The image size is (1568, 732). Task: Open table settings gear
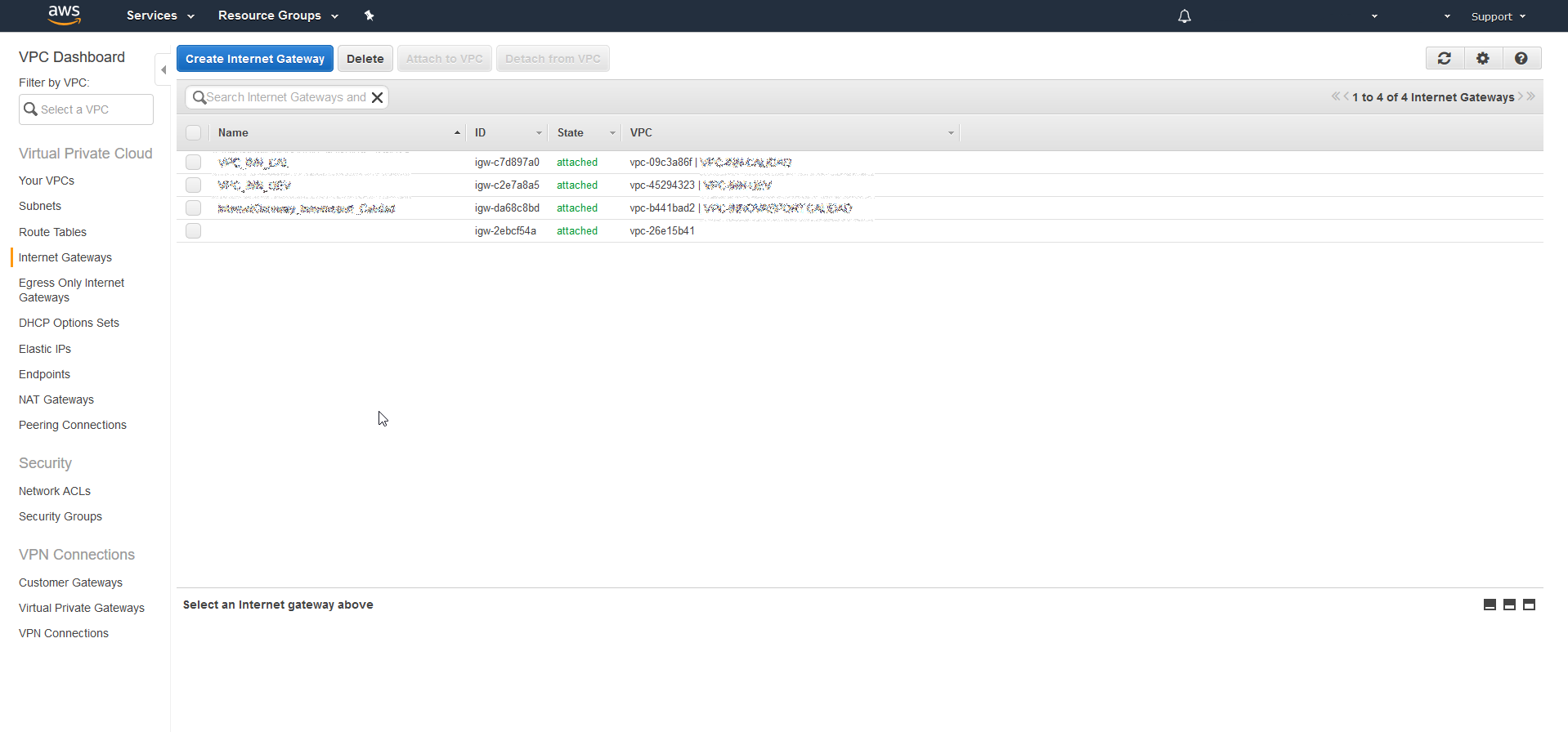coord(1483,58)
